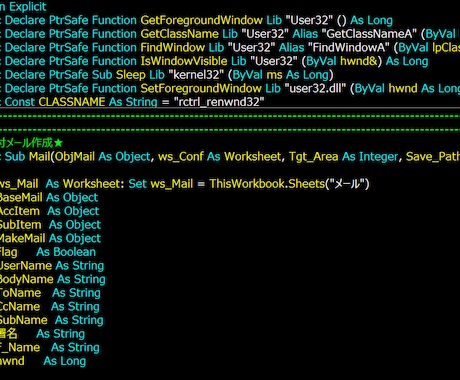Click the "FindWindowA" alias string

click(349, 48)
